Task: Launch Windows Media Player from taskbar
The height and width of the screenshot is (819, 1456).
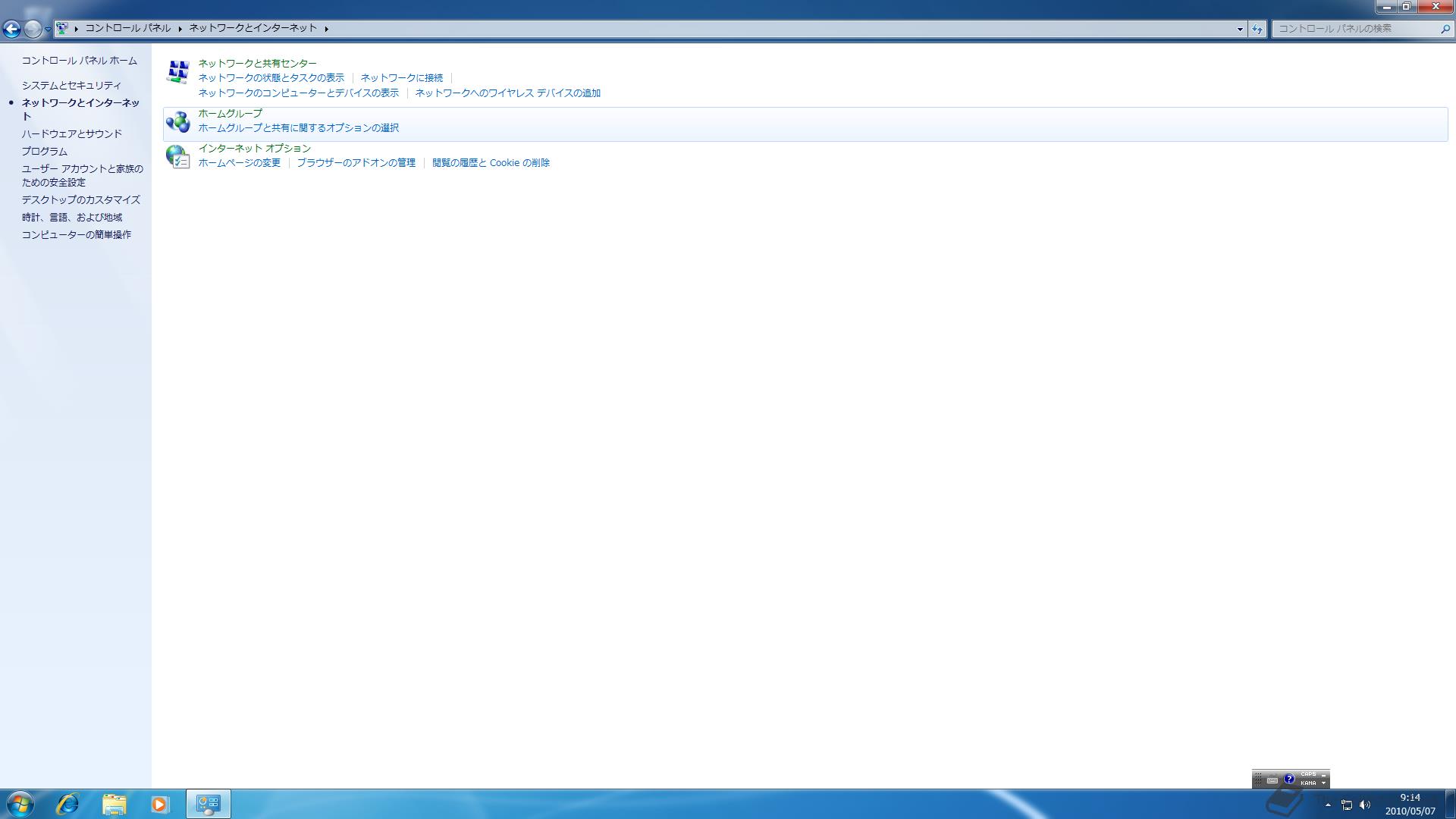Action: pyautogui.click(x=159, y=804)
